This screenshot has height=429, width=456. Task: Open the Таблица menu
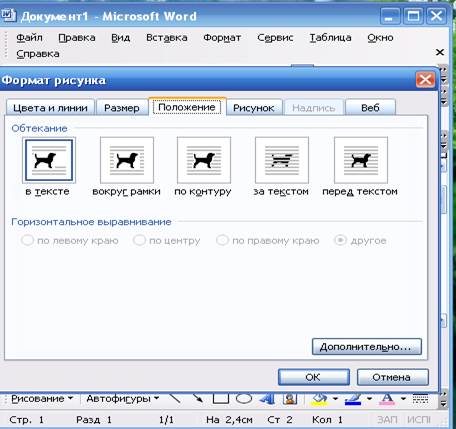pyautogui.click(x=330, y=38)
